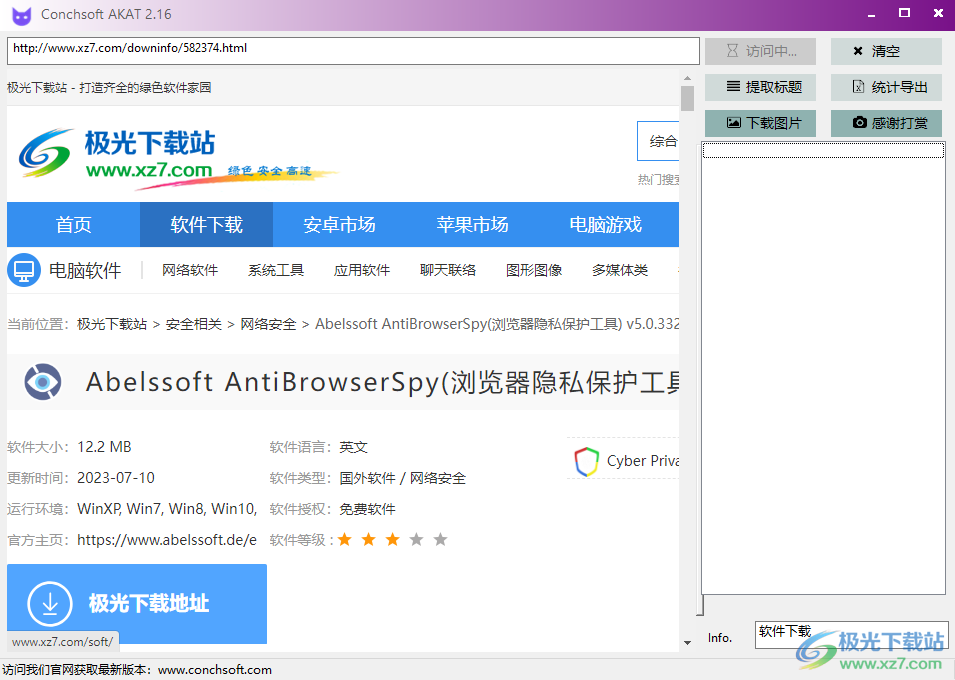955x680 pixels.
Task: Click the Cyber Privacy shield icon
Action: click(x=586, y=461)
